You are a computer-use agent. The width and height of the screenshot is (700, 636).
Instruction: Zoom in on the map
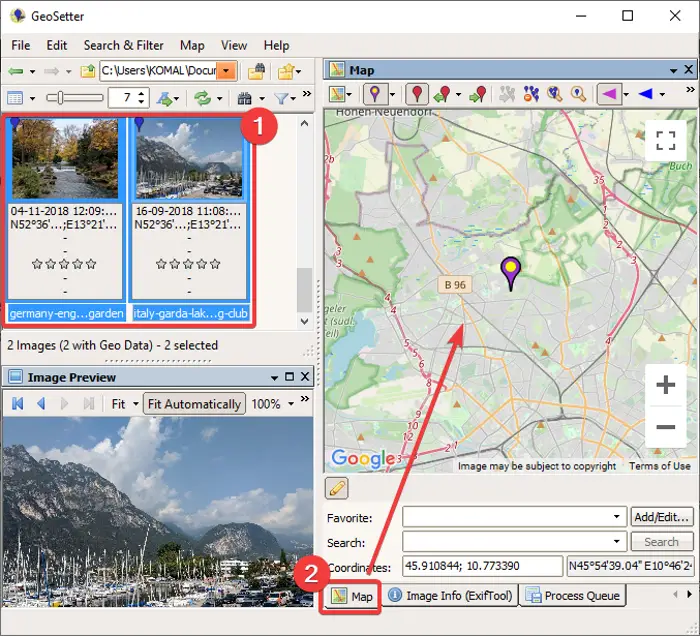666,385
